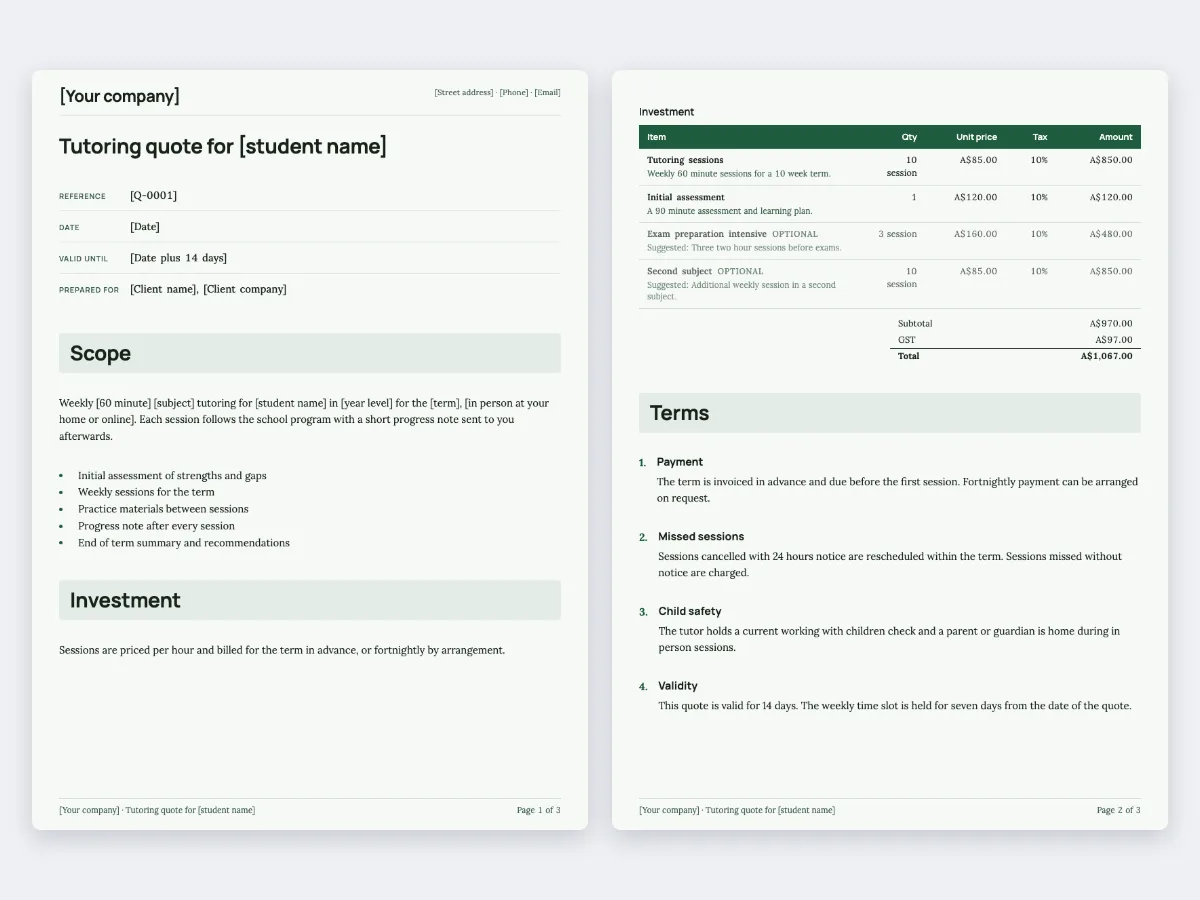Click the large "Investment" section heading on page one
The height and width of the screenshot is (900, 1200).
125,600
